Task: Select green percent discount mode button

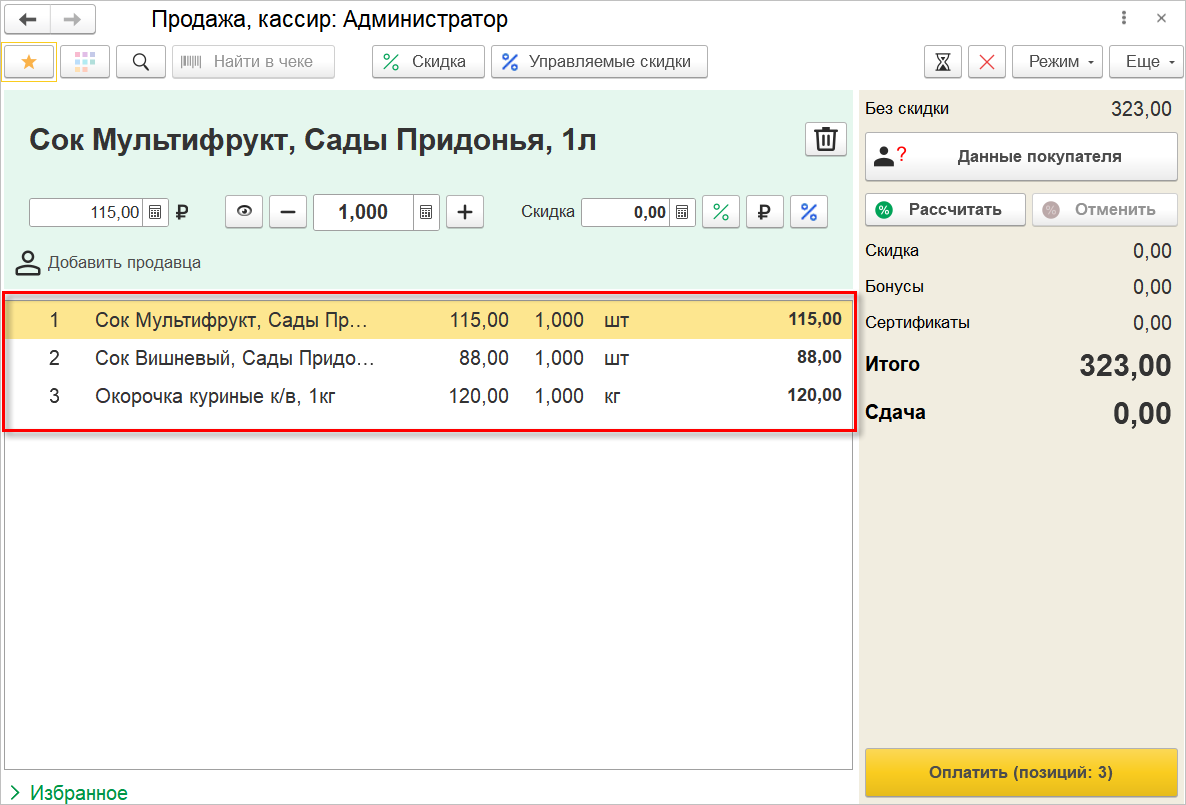Action: point(720,212)
